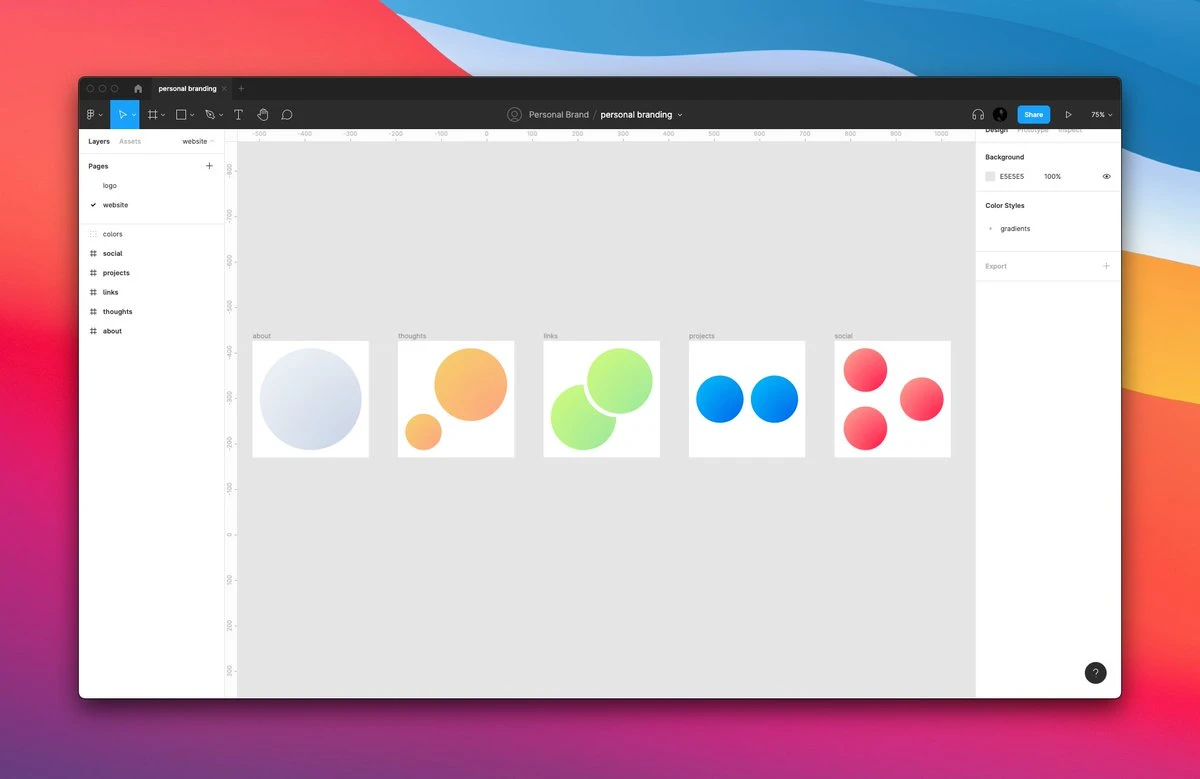Image resolution: width=1200 pixels, height=779 pixels.
Task: Click the headphones audio icon
Action: pyautogui.click(x=977, y=115)
